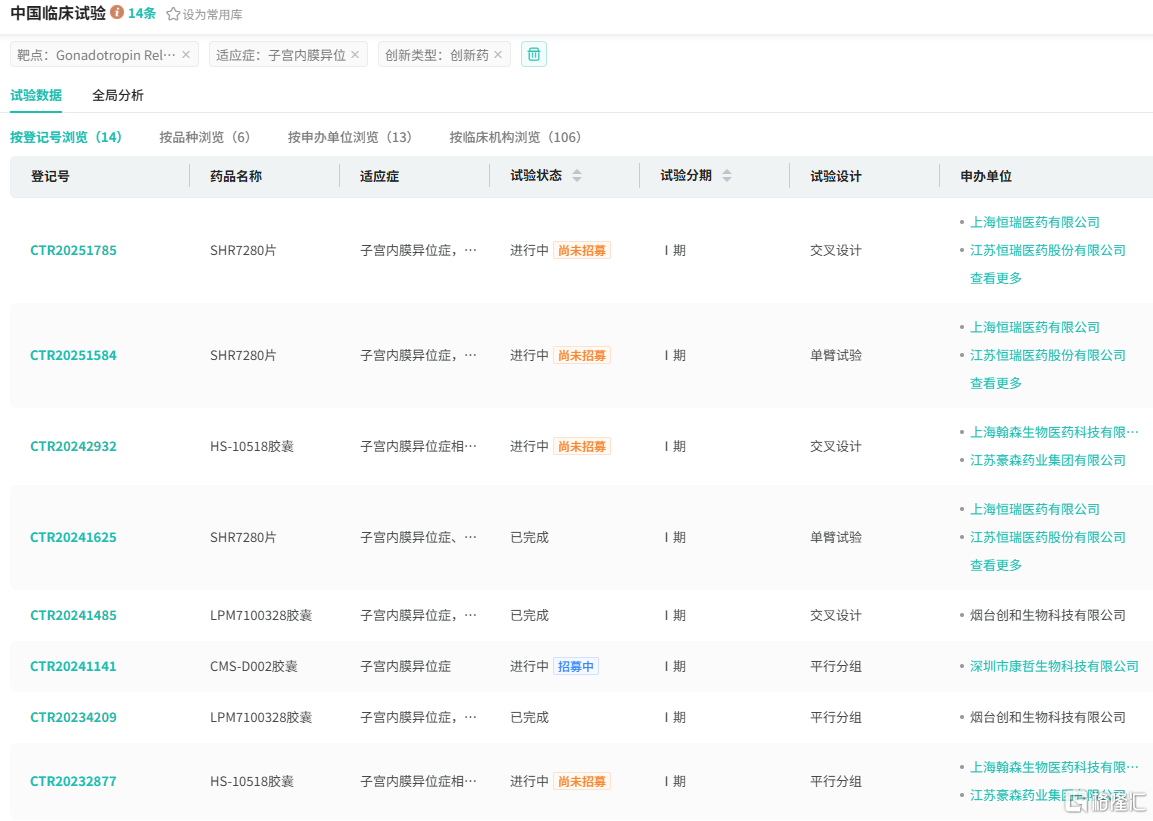Switch to the 全局分析 tab

[118, 95]
